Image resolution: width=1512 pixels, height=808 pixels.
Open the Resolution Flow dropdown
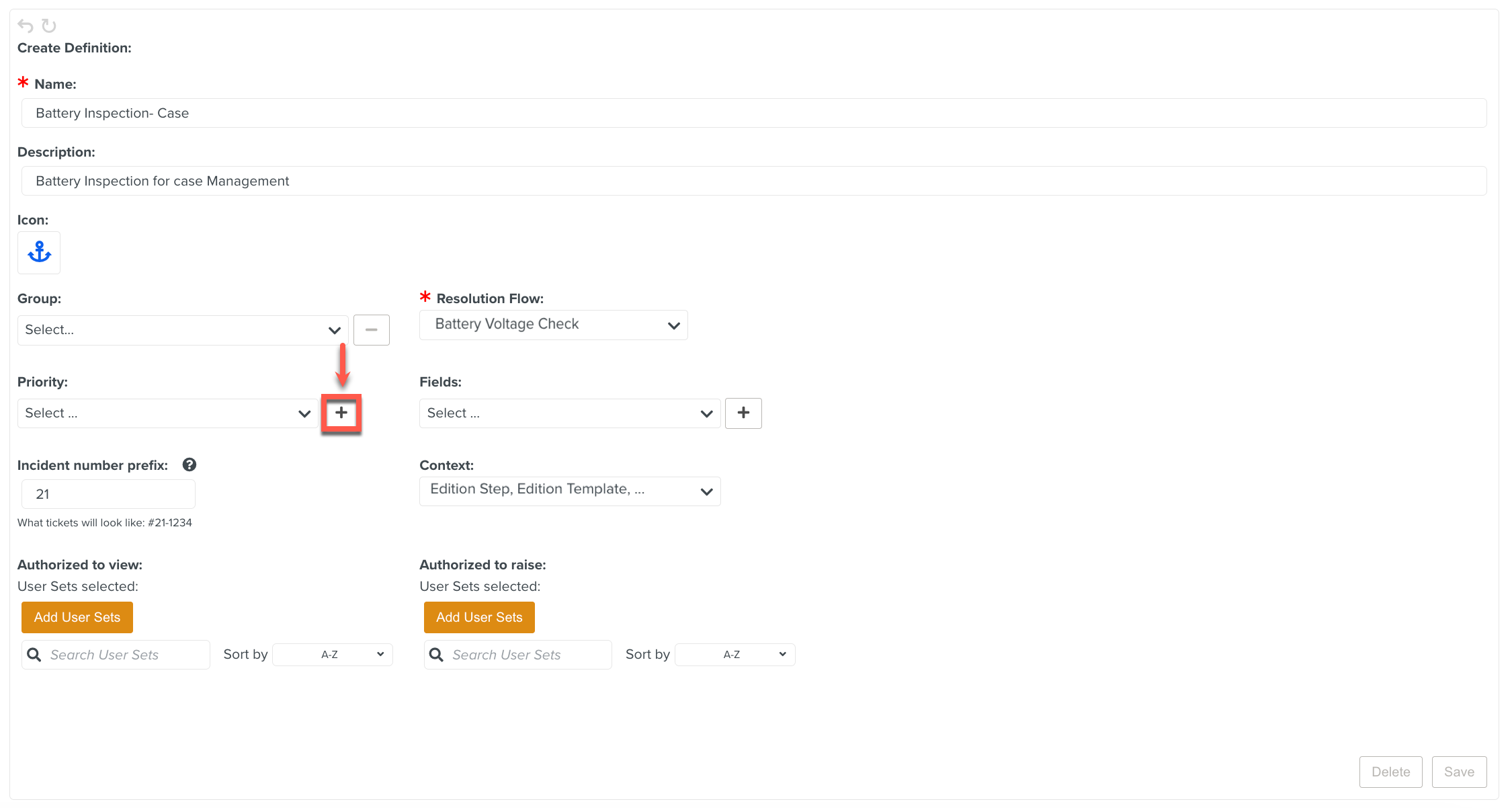click(553, 325)
